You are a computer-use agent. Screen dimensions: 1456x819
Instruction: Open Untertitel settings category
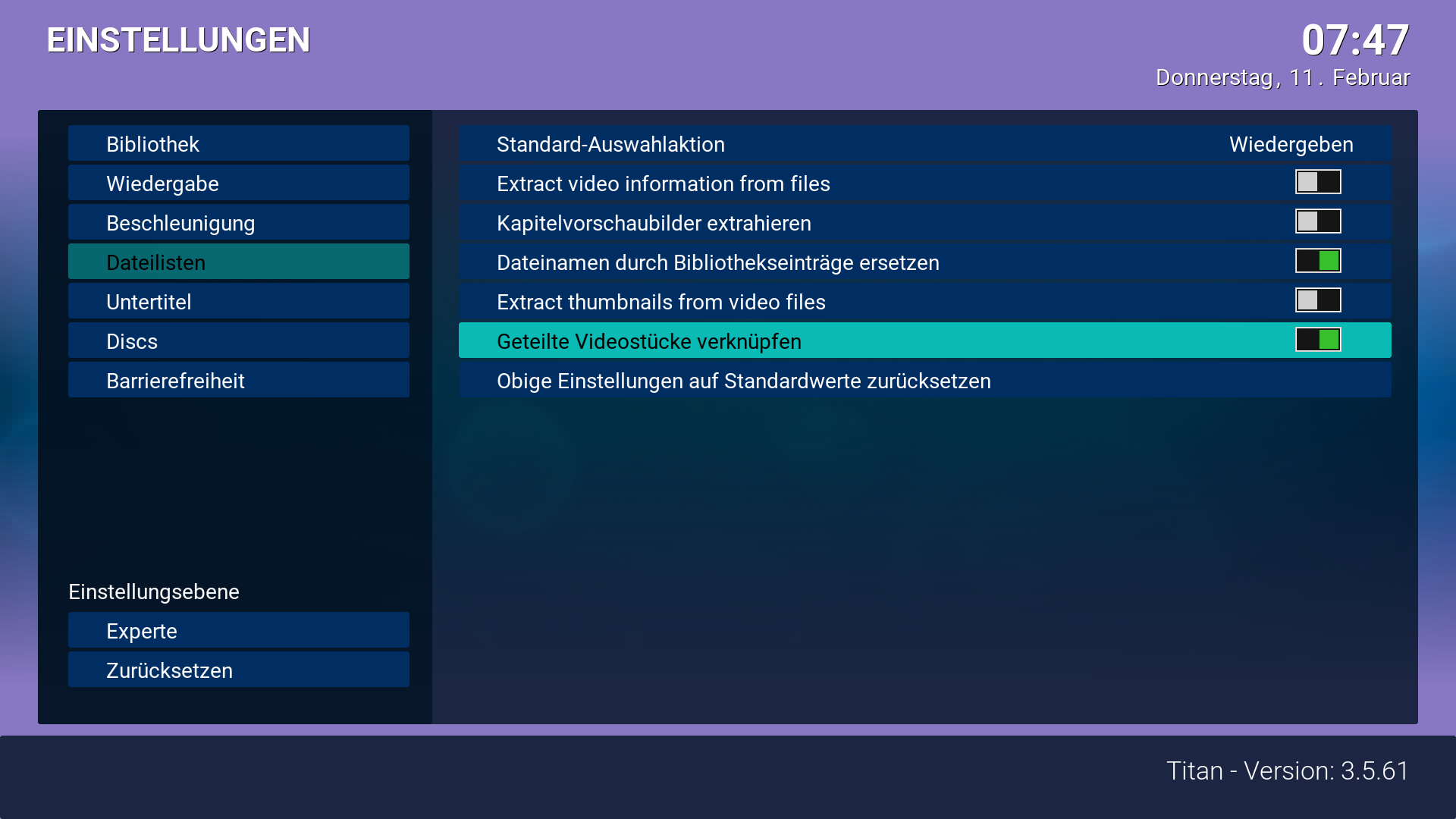tap(239, 301)
